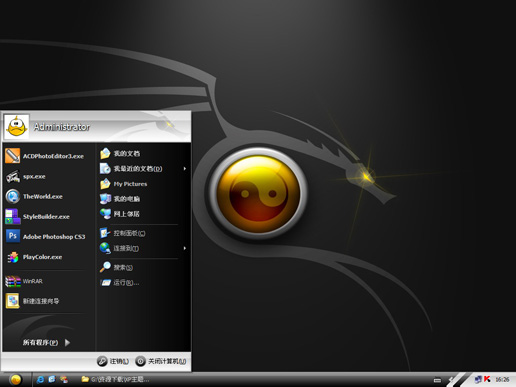Click the red K tray icon
The height and width of the screenshot is (387, 516).
tap(487, 379)
